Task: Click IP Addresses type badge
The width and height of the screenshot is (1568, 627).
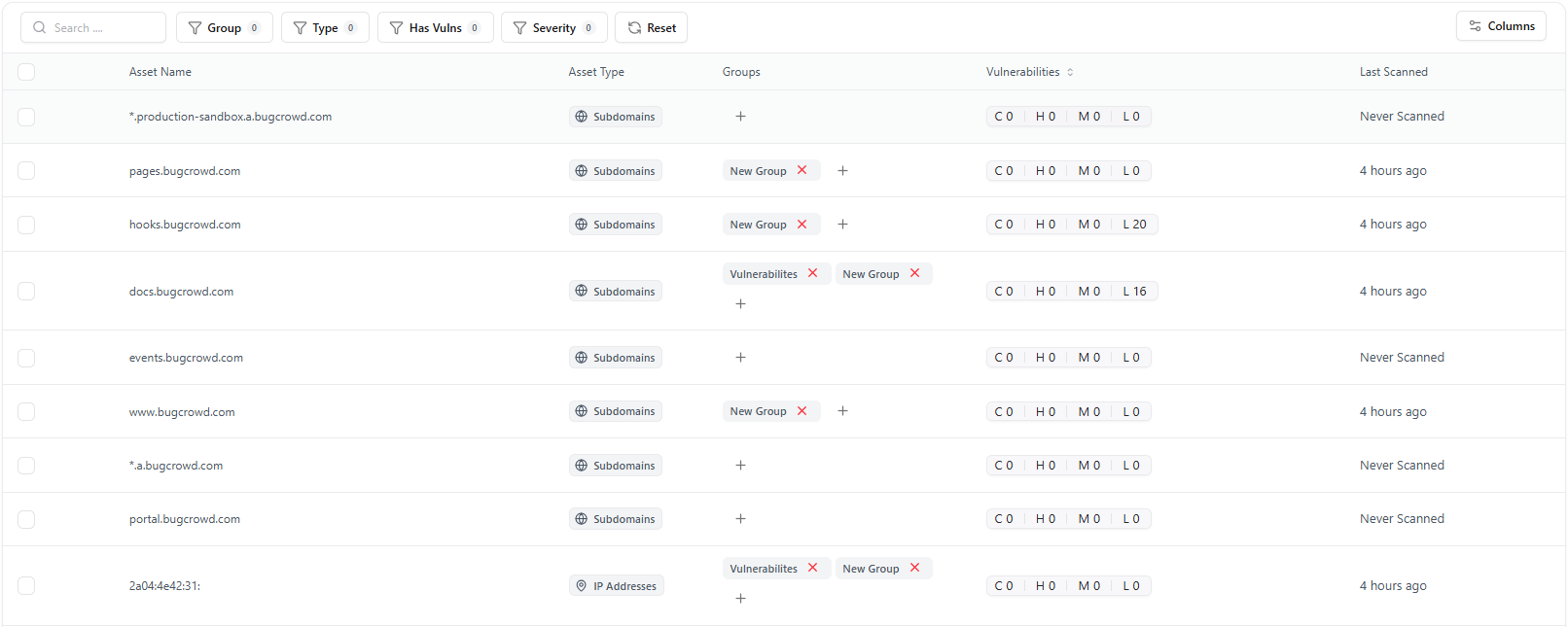Action: pyautogui.click(x=617, y=586)
